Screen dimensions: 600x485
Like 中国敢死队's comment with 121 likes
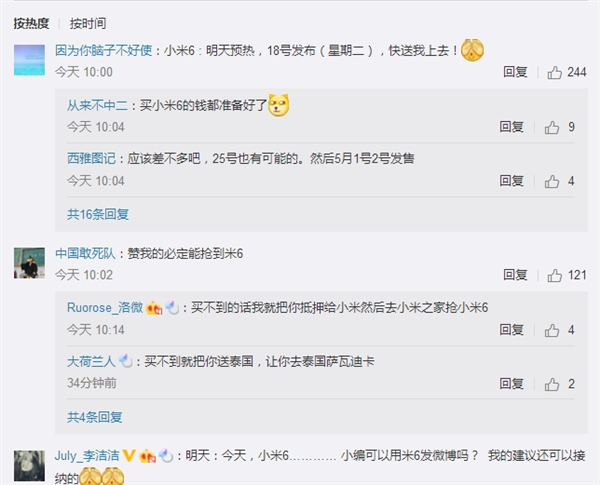[x=554, y=275]
